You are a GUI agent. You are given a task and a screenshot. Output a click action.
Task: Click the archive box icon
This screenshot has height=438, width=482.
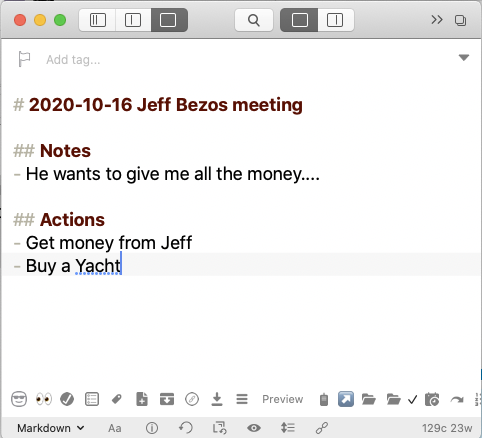click(167, 399)
